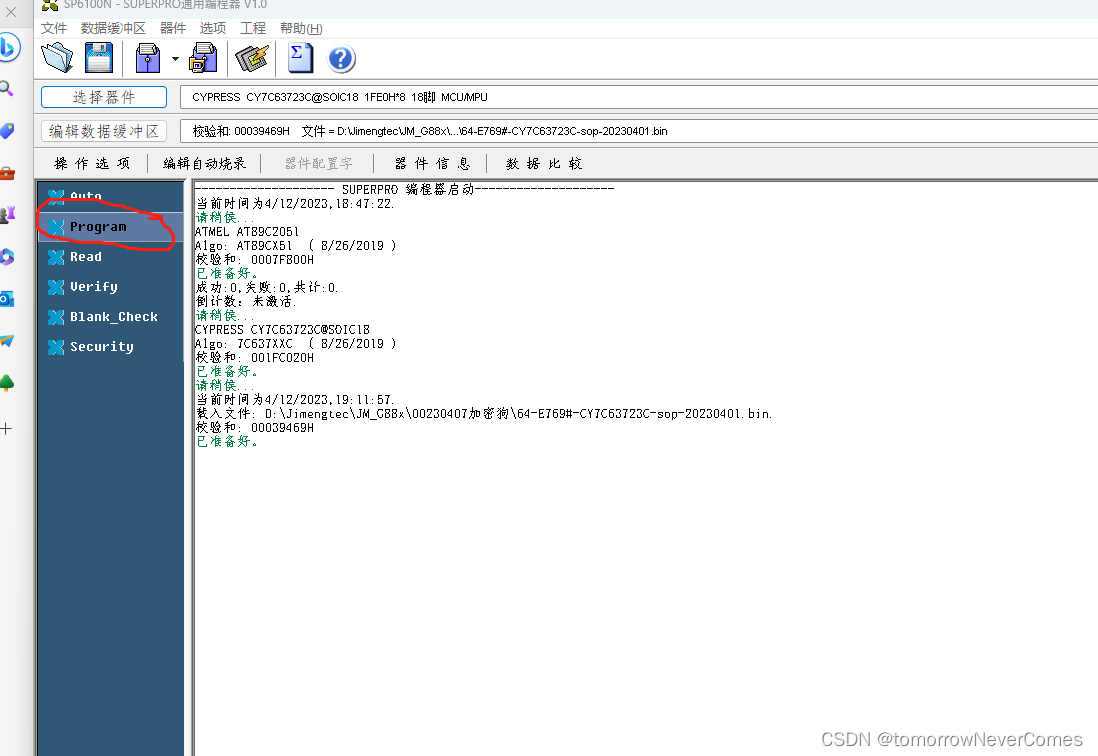The height and width of the screenshot is (756, 1098).
Task: Click the red toolbox sidebar icon
Action: [x=7, y=173]
